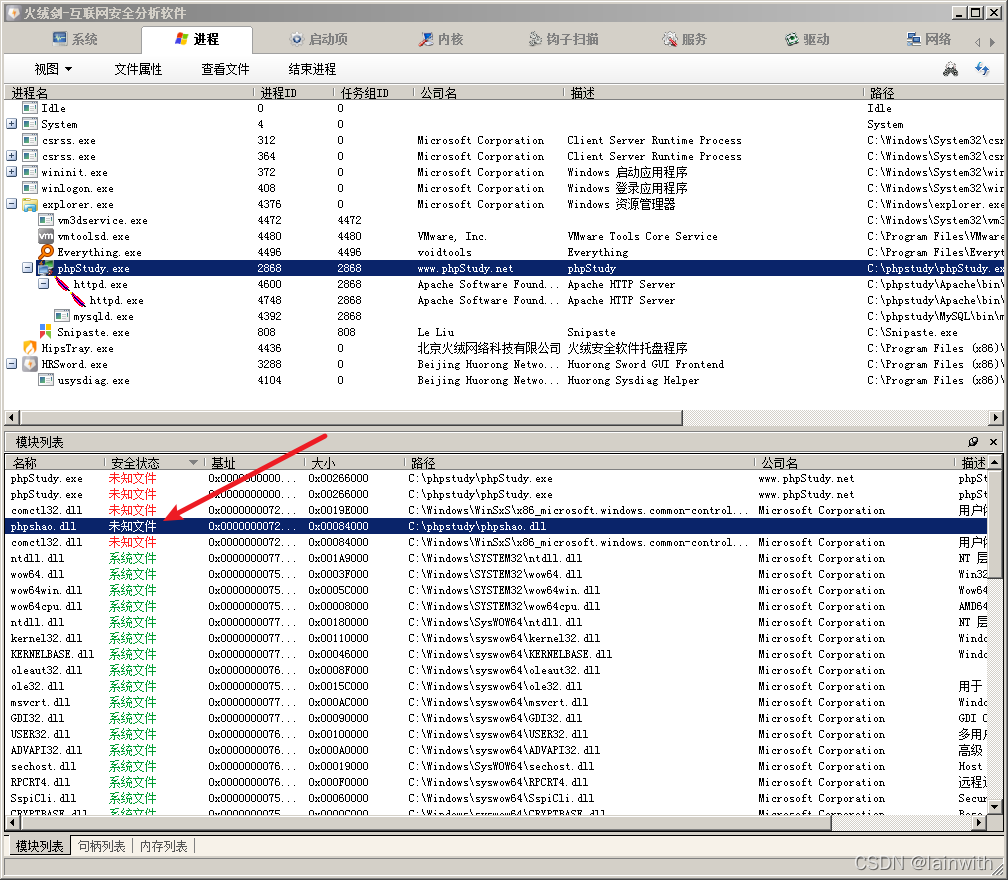Click the 安全状态 column sort arrow
The height and width of the screenshot is (880, 1008).
coord(193,463)
